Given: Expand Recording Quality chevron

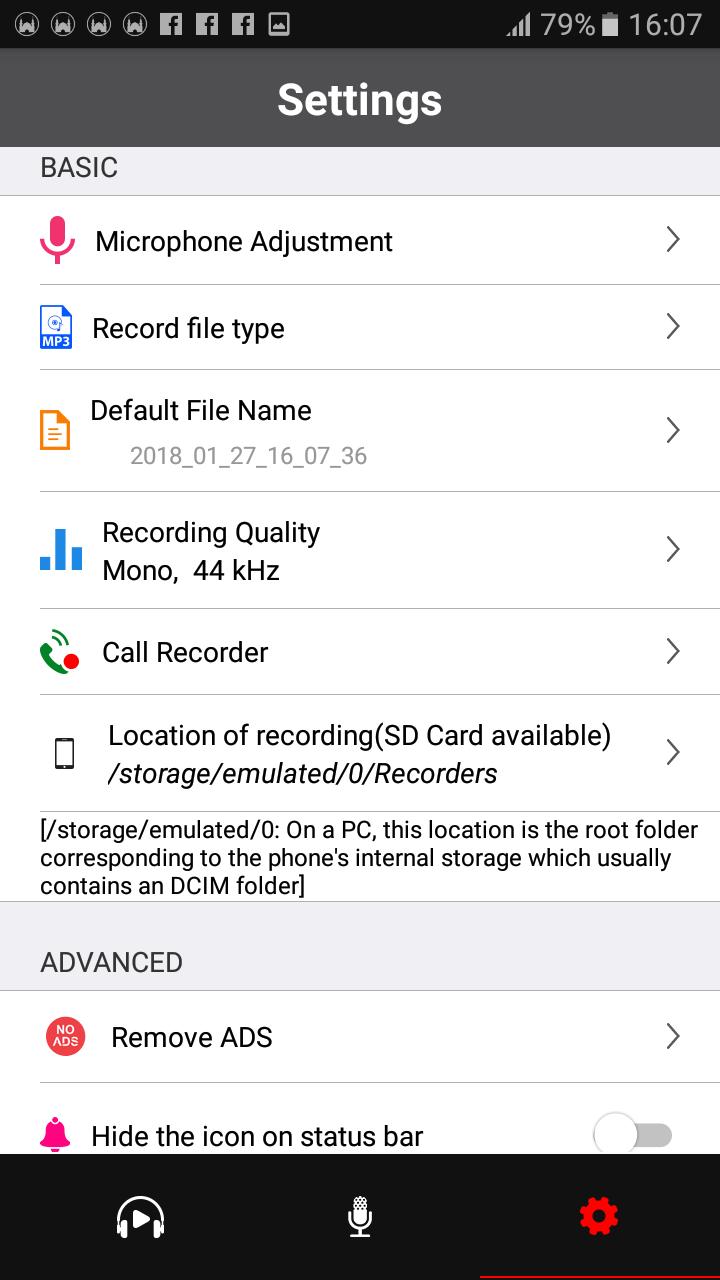Looking at the screenshot, I should (x=673, y=549).
